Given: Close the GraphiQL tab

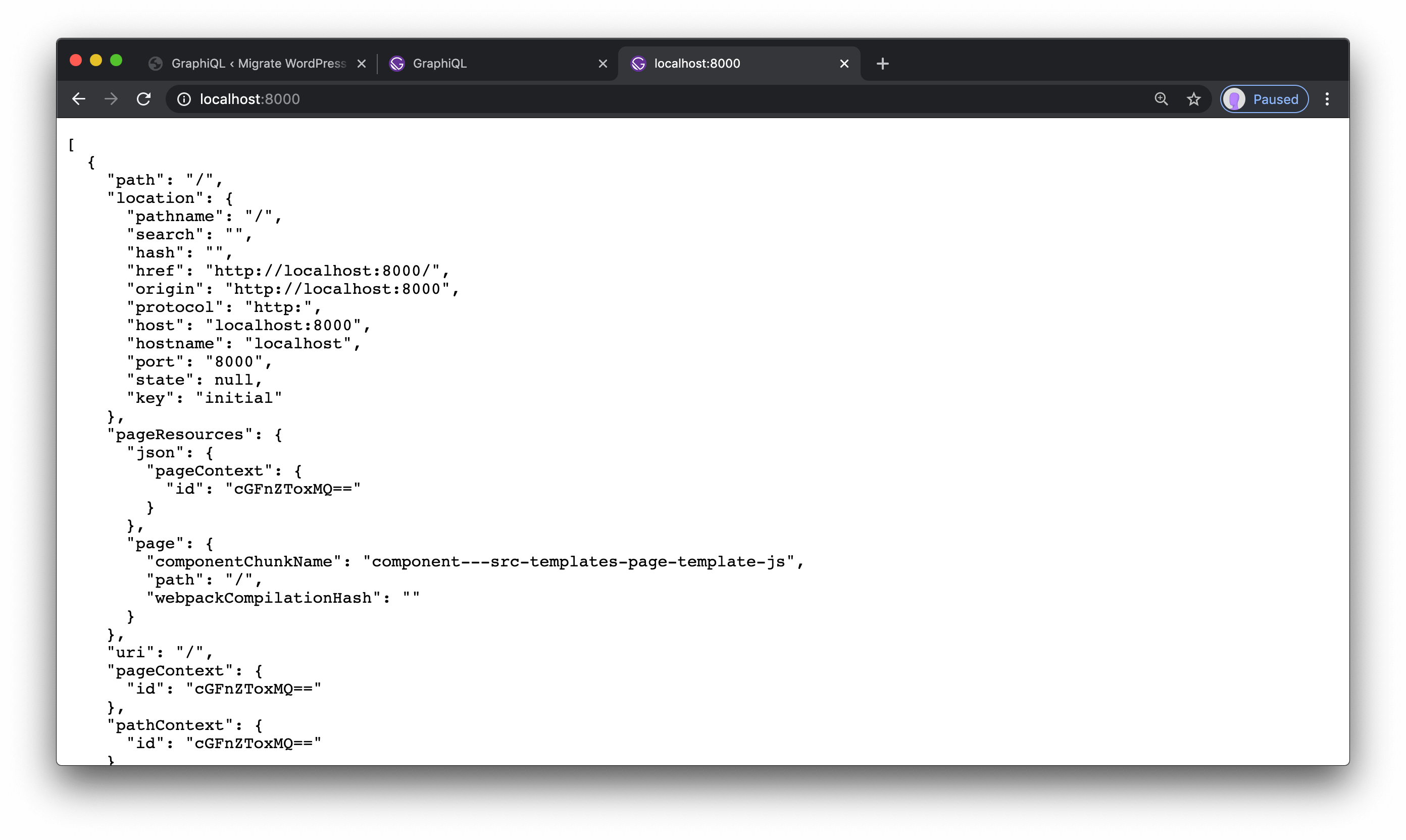Looking at the screenshot, I should [602, 64].
